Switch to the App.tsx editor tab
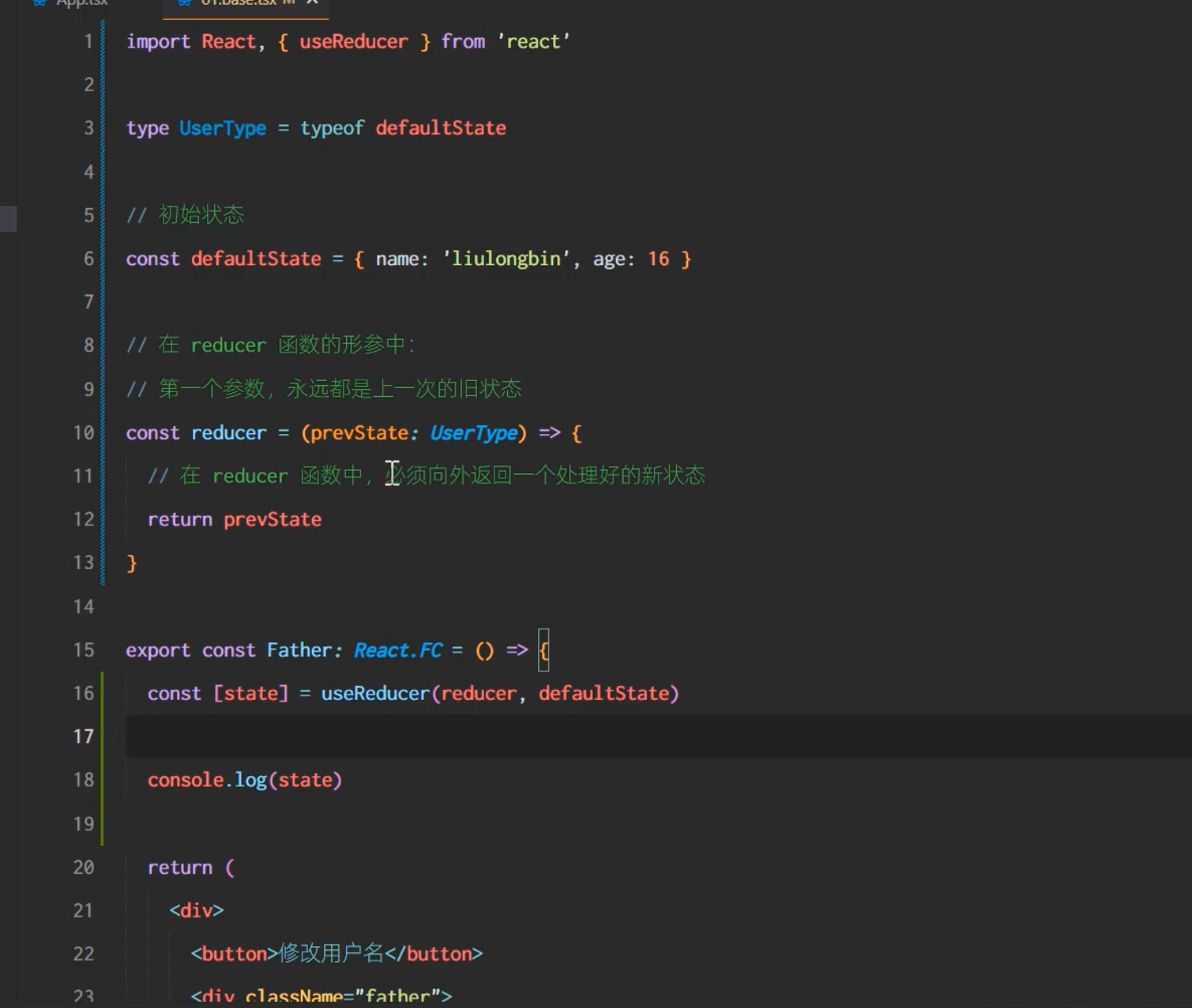 (81, 3)
